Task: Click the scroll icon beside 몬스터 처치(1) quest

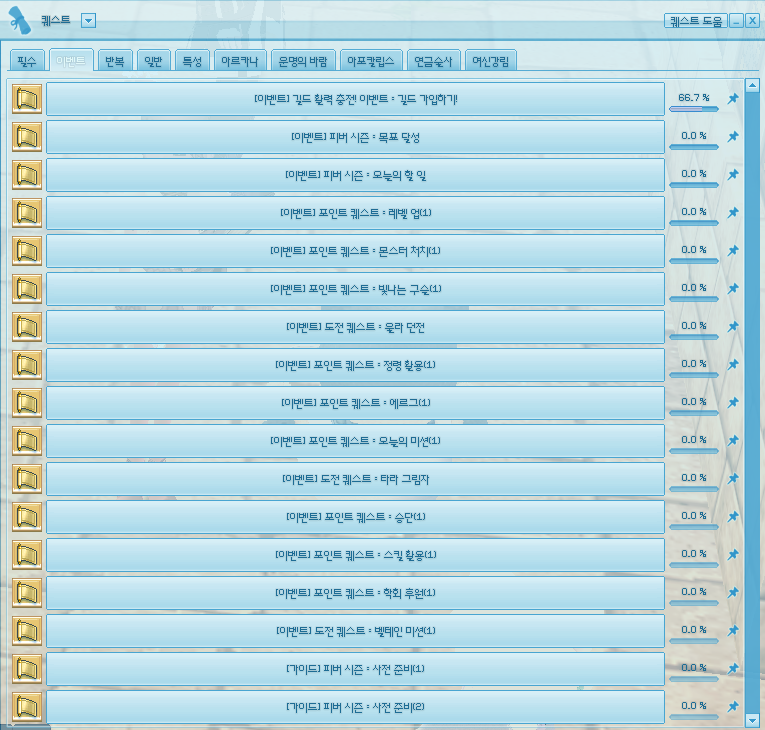Action: (x=27, y=251)
